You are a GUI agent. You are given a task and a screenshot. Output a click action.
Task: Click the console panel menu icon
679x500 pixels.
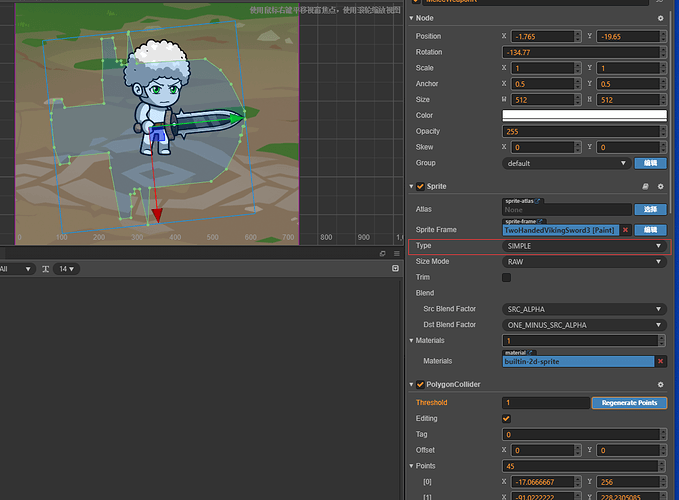(395, 254)
